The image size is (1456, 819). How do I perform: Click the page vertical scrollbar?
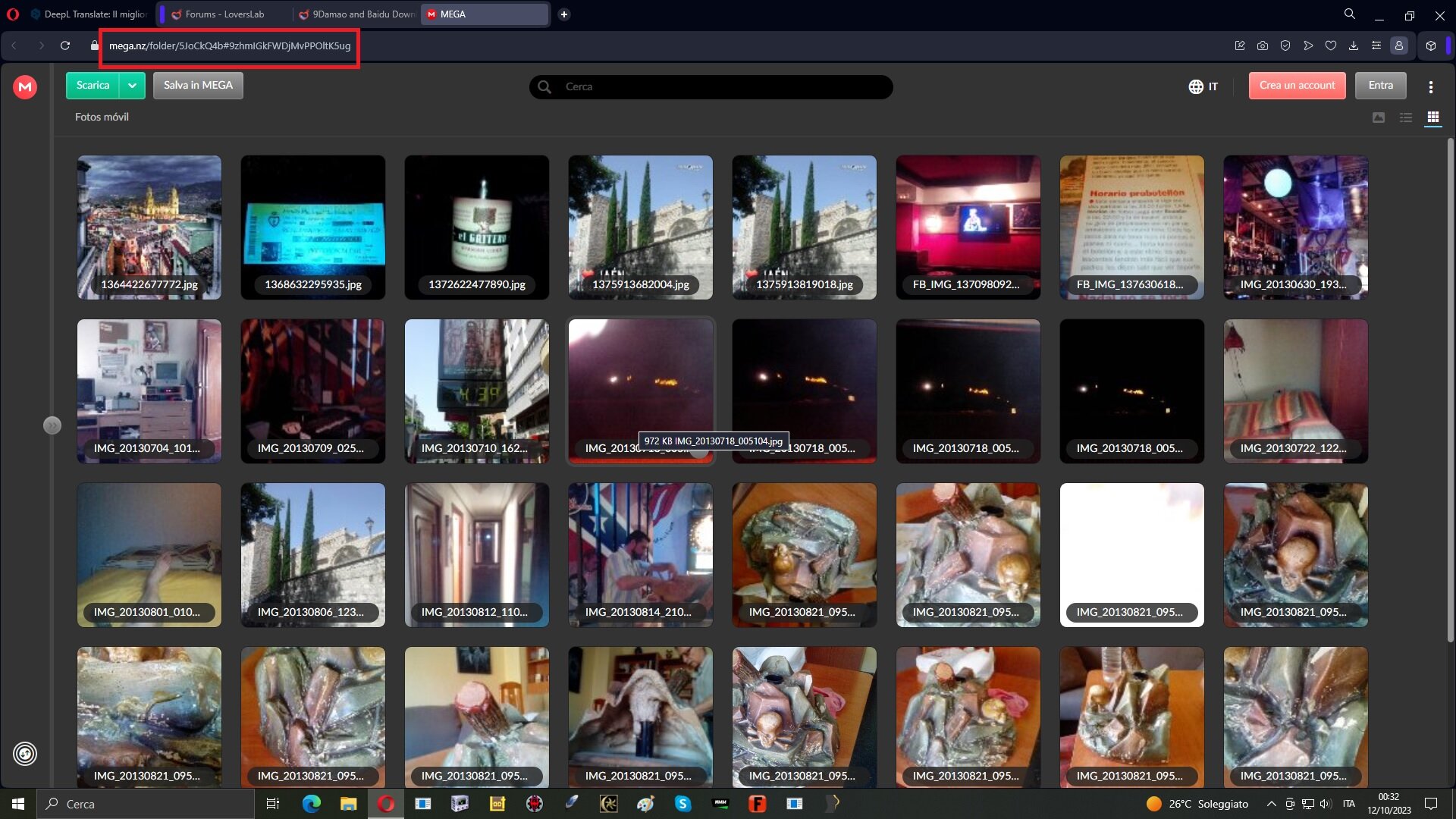click(x=1450, y=391)
